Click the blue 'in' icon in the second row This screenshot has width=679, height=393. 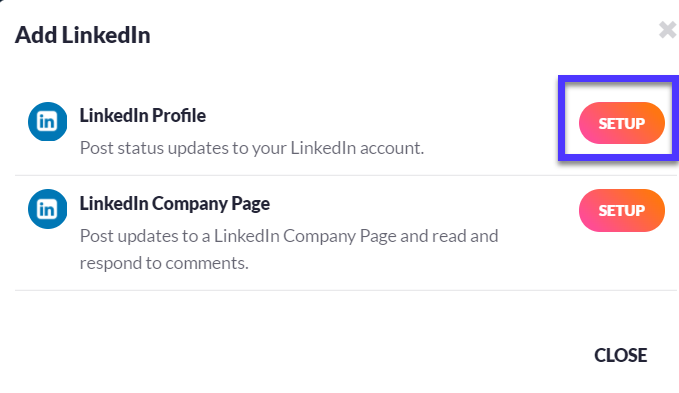click(48, 209)
